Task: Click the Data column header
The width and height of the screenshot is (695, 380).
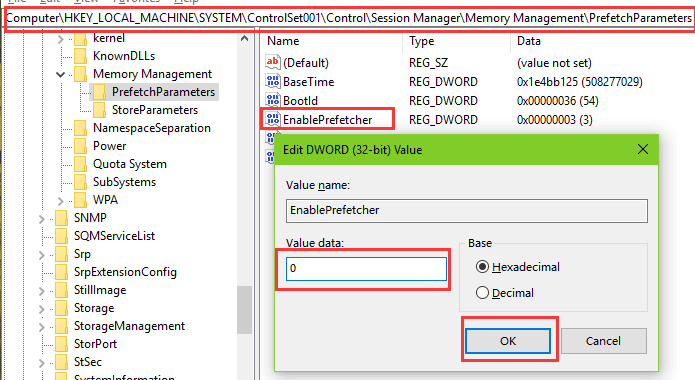Action: tap(529, 41)
